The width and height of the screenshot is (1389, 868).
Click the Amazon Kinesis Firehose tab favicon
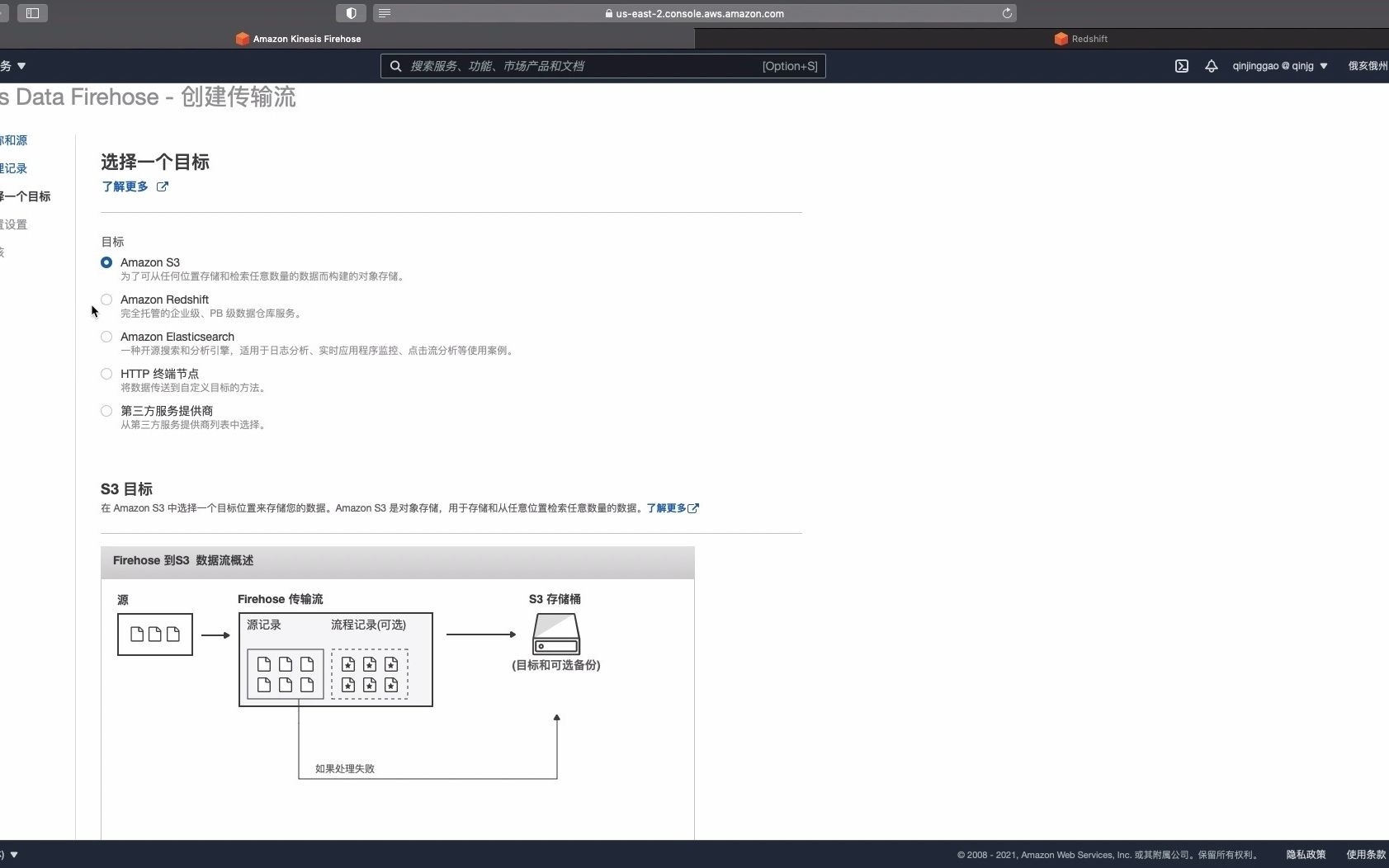click(x=243, y=39)
